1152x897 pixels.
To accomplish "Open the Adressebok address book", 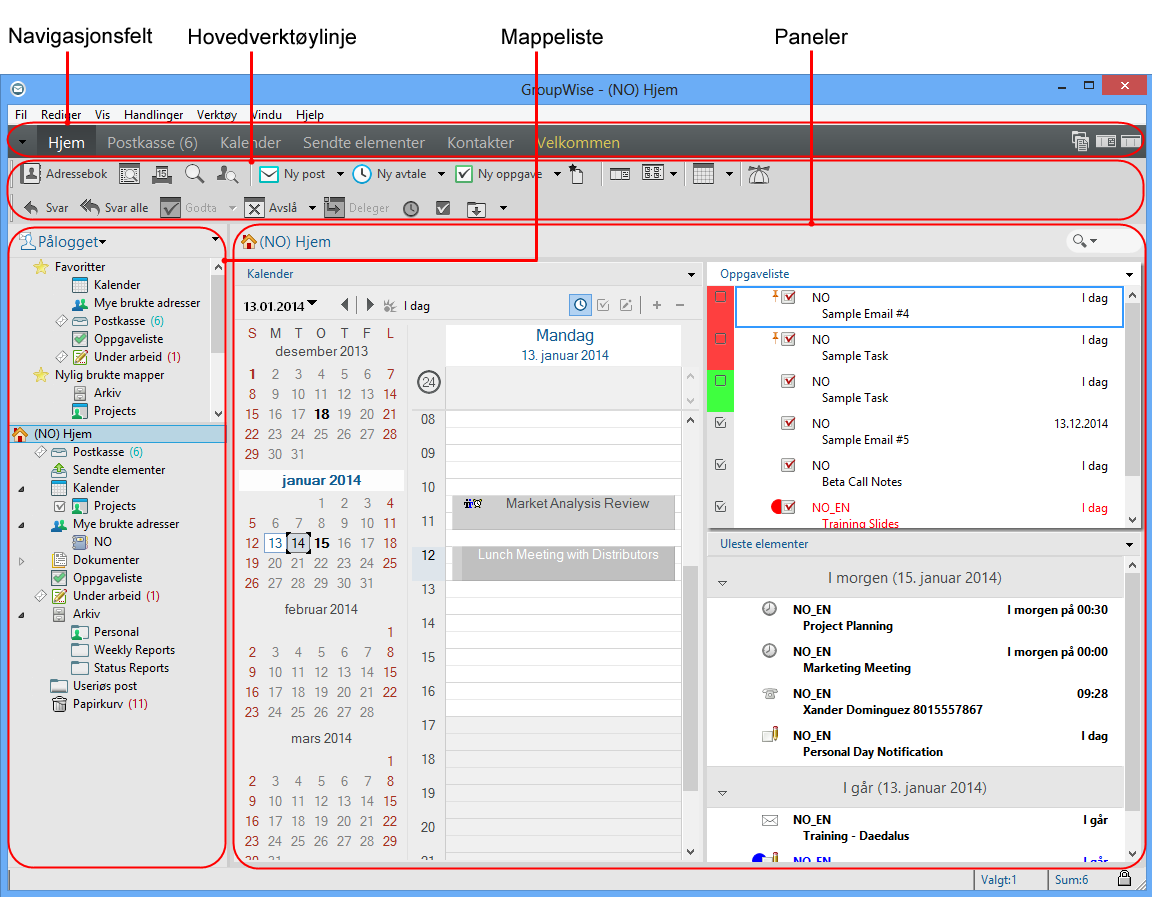I will click(64, 174).
